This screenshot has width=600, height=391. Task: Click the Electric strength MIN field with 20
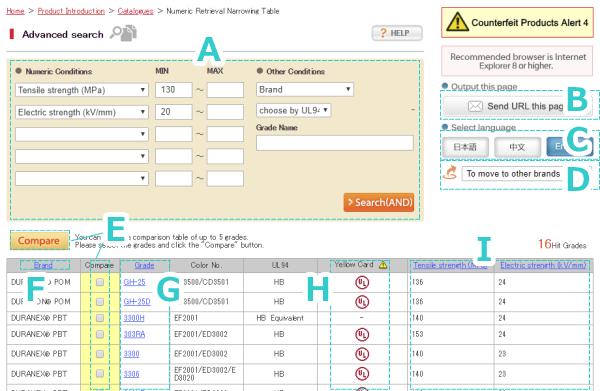click(x=174, y=112)
